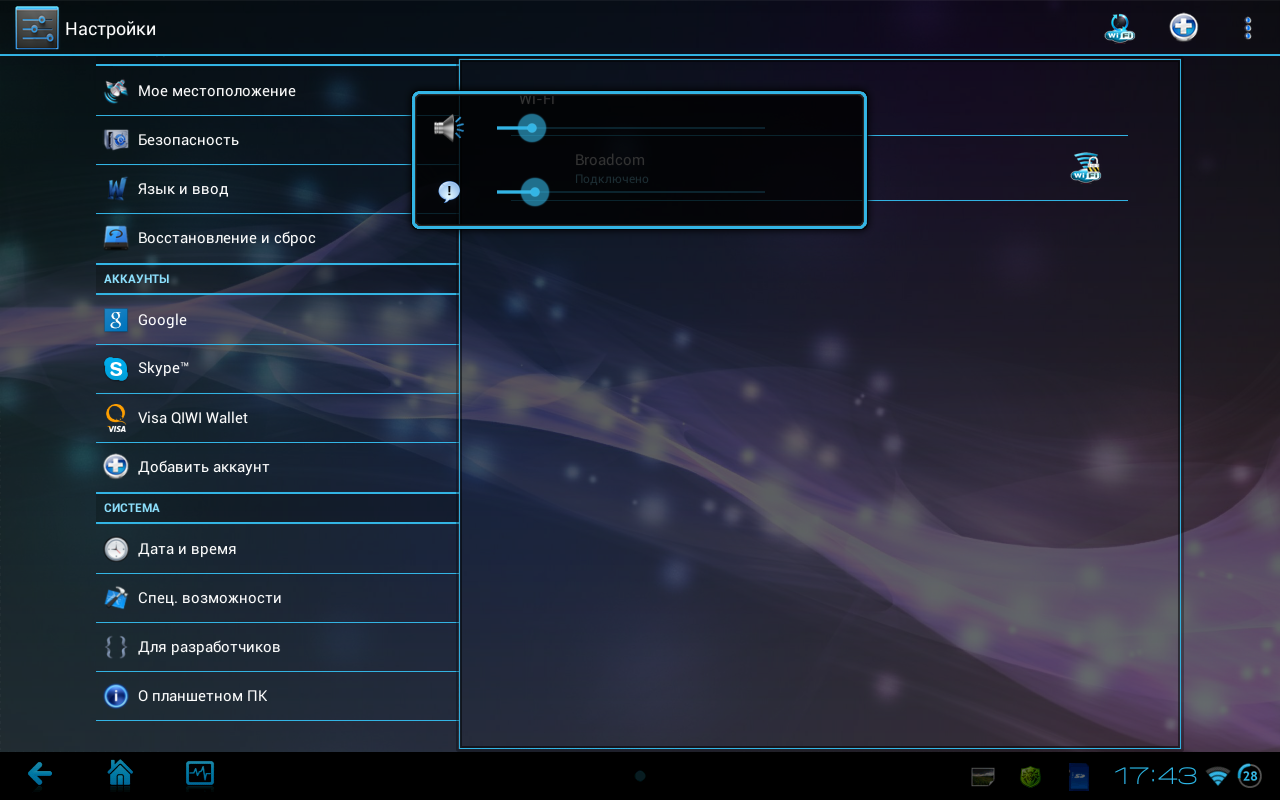Click the secured Wi-Fi signal icon
The image size is (1280, 800).
[1085, 167]
